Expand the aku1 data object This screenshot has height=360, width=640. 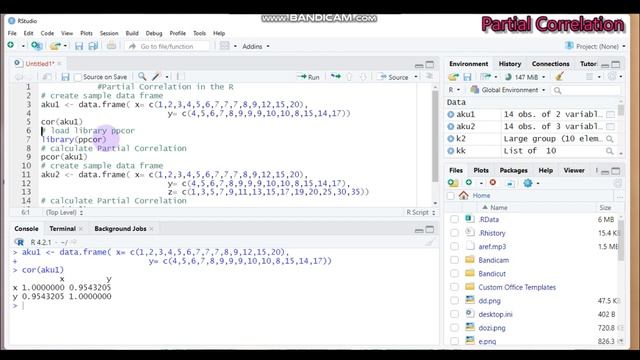point(451,114)
